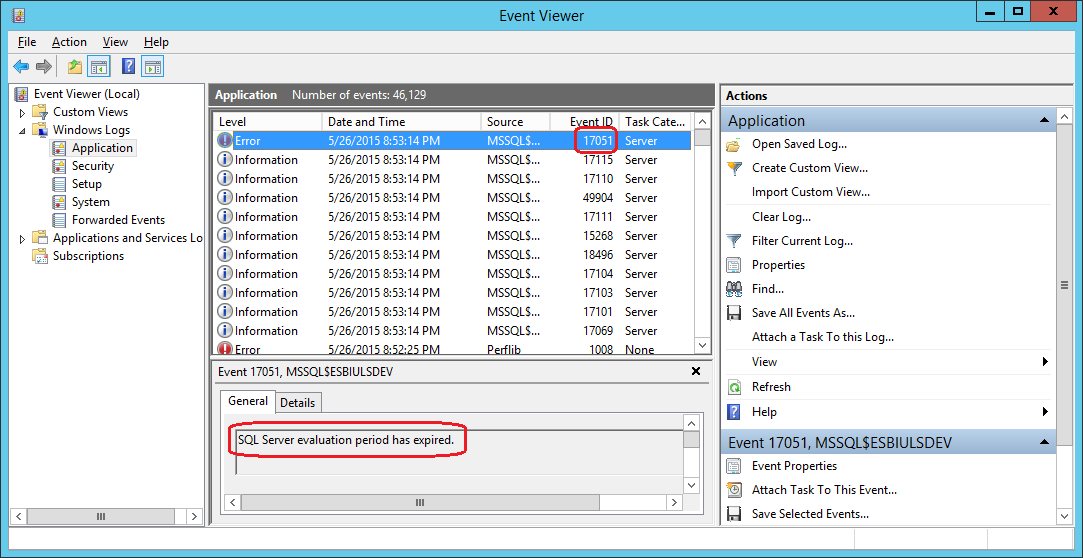Expand Applications and Services Logs node
This screenshot has width=1083, height=558.
tap(23, 238)
